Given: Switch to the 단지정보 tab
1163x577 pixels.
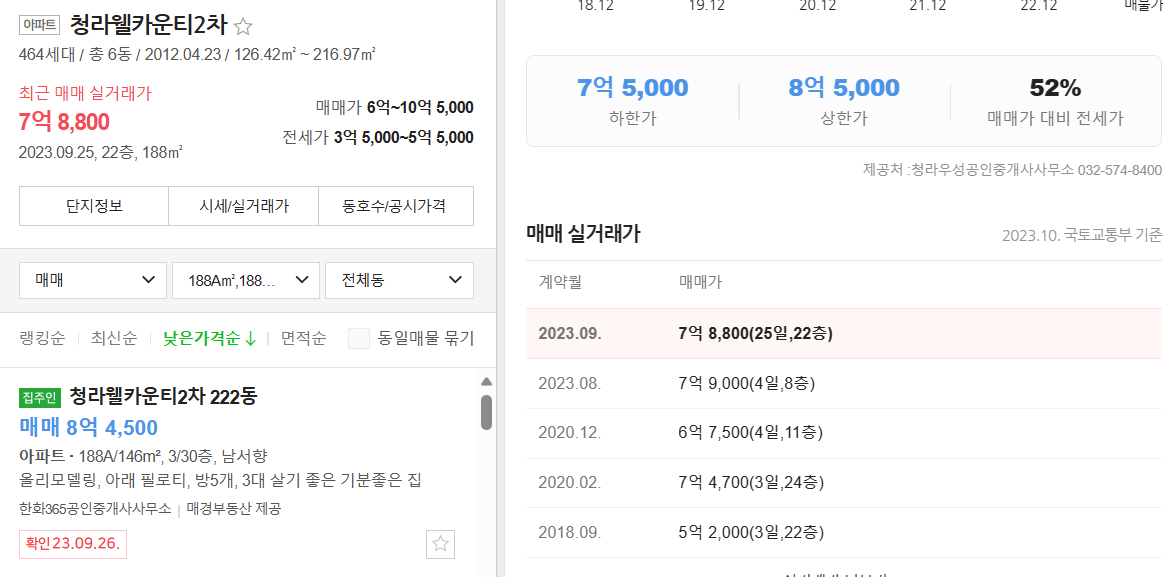Looking at the screenshot, I should (93, 205).
